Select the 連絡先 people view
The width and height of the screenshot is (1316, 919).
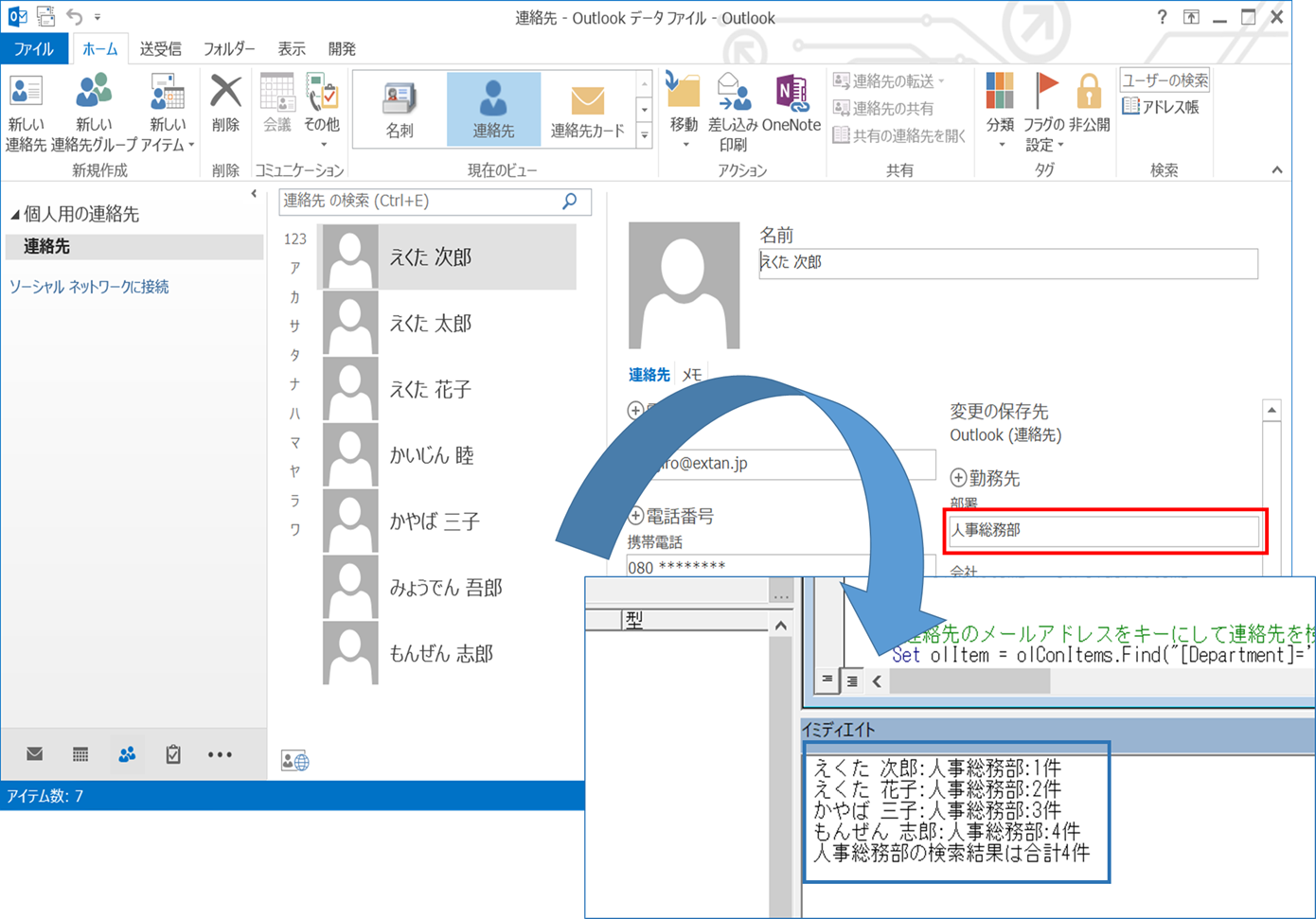[x=493, y=110]
